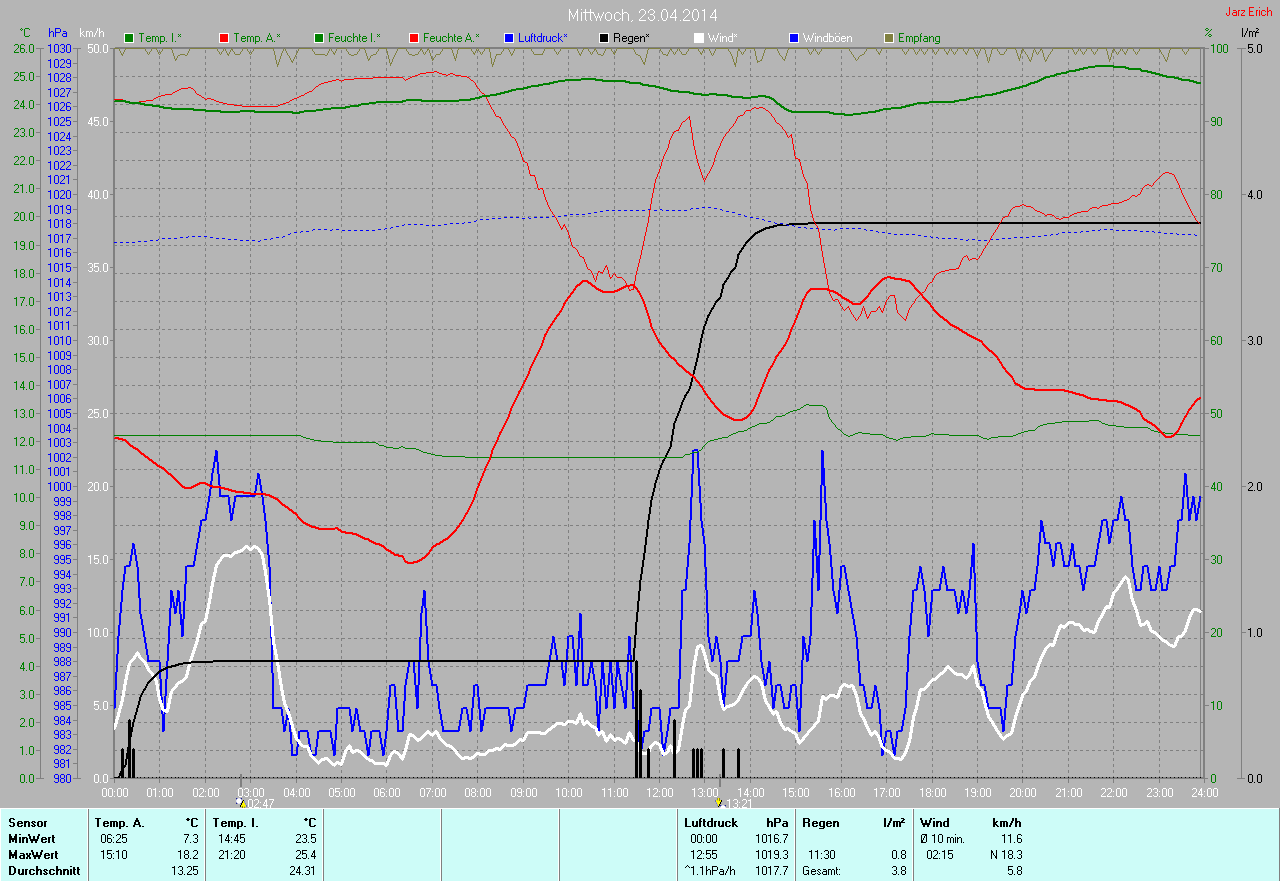Select the 'Feuchte A.*' legend label
This screenshot has height=881, width=1280.
[451, 38]
